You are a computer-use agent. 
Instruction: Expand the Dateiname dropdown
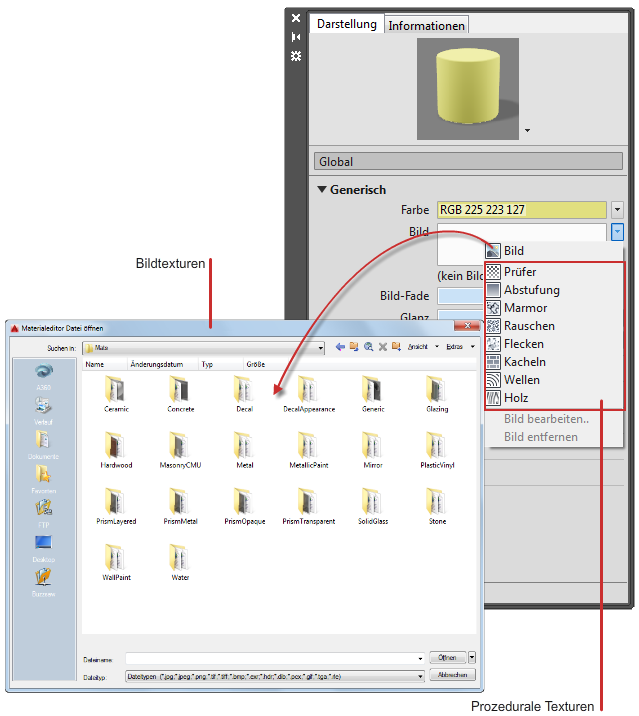coord(420,658)
